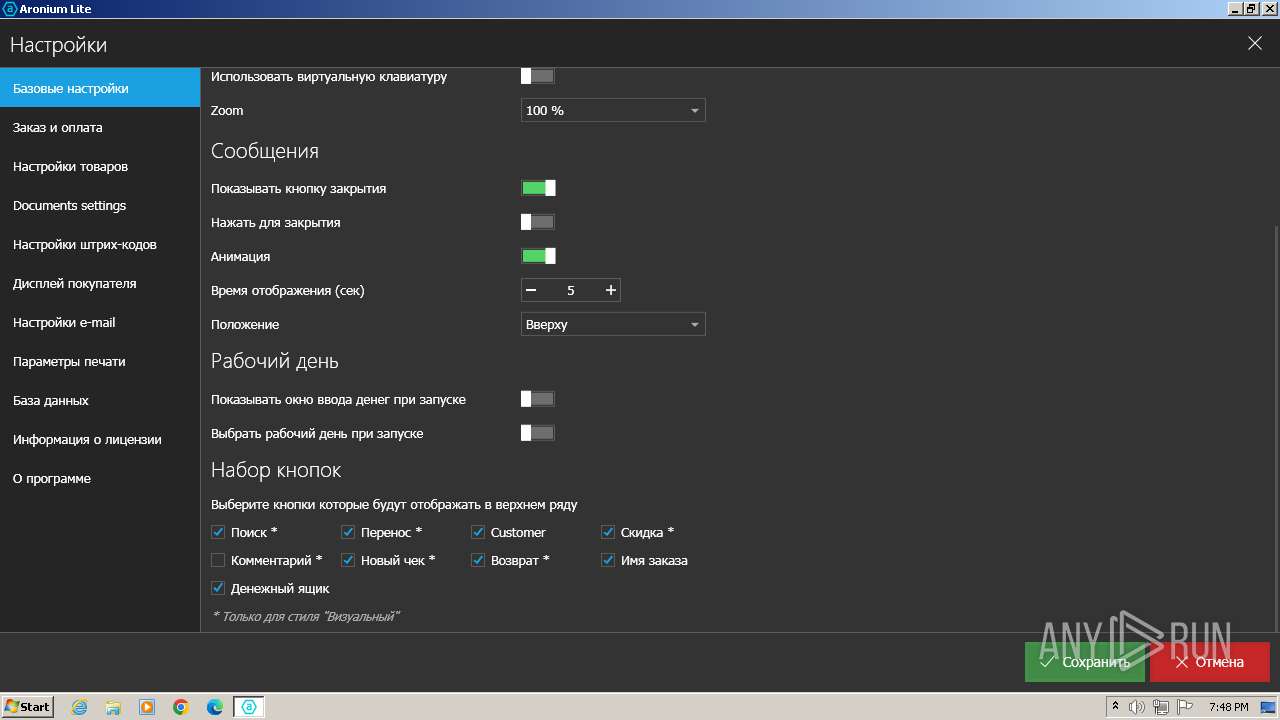Open the Action Center flag icon
Image resolution: width=1280 pixels, height=720 pixels.
tap(1184, 707)
